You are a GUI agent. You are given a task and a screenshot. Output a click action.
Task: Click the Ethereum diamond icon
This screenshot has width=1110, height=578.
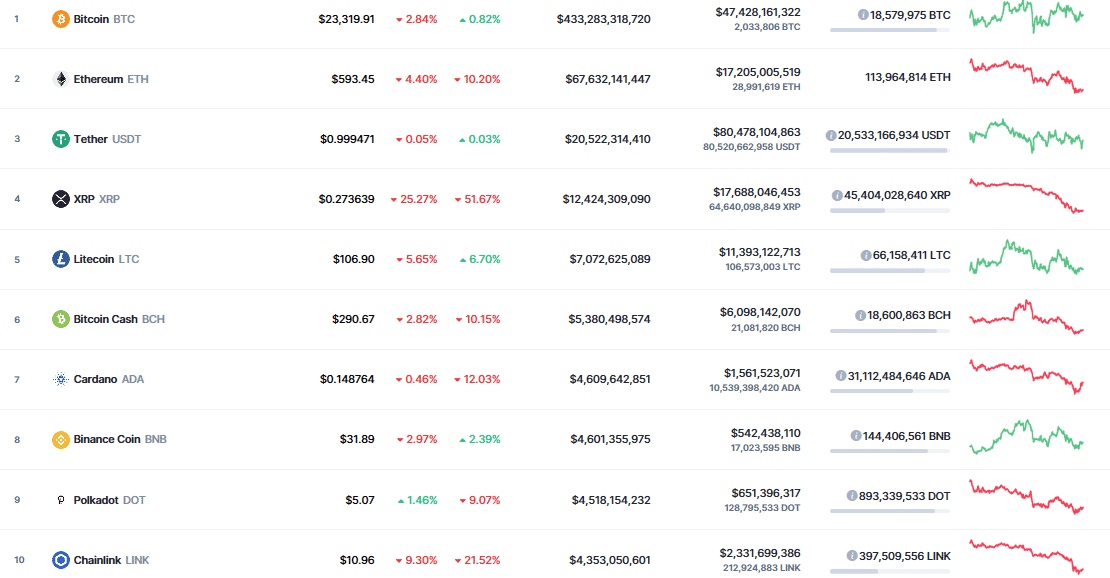coord(61,79)
